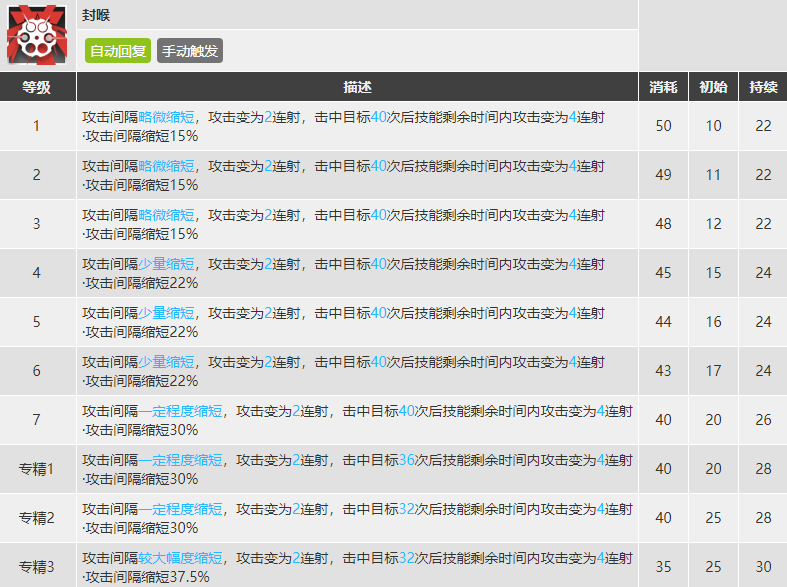Screen dimensions: 787x587
Task: Click initial value 16 in level 5 row
Action: (x=713, y=322)
